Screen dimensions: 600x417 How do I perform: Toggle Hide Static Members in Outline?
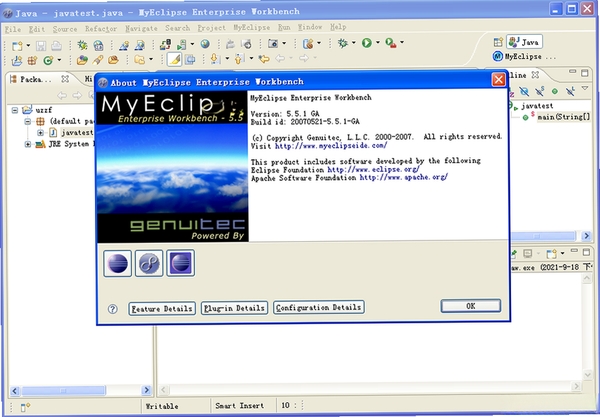(x=540, y=91)
